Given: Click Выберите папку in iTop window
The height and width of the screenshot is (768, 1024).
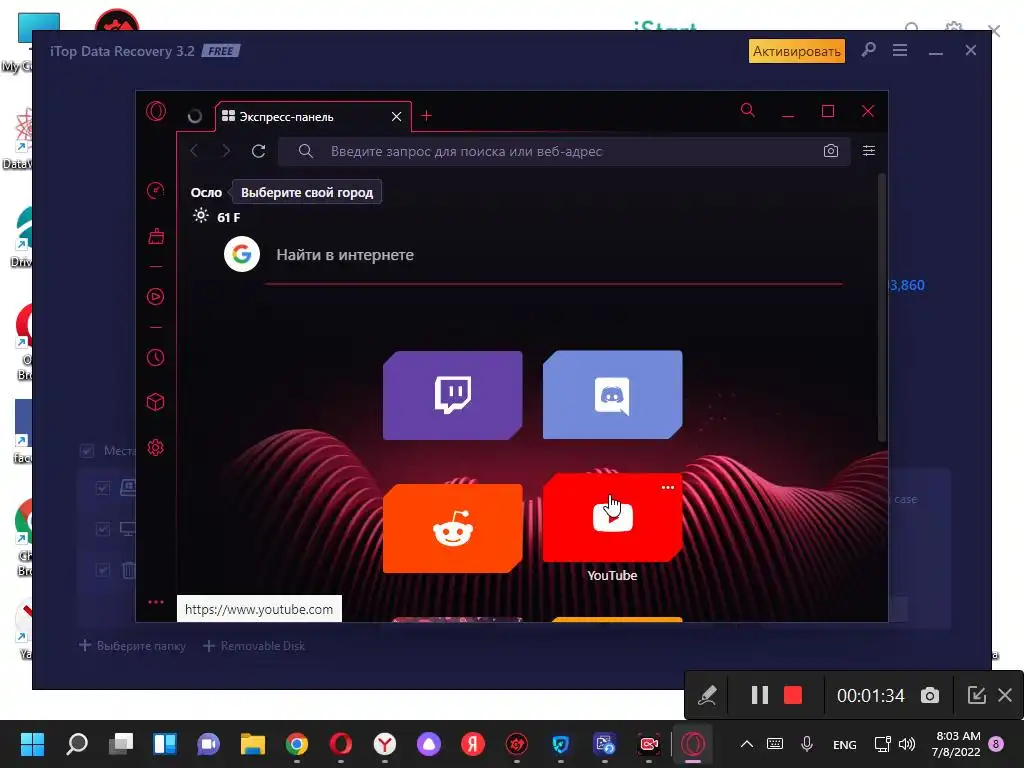Looking at the screenshot, I should click(x=133, y=646).
